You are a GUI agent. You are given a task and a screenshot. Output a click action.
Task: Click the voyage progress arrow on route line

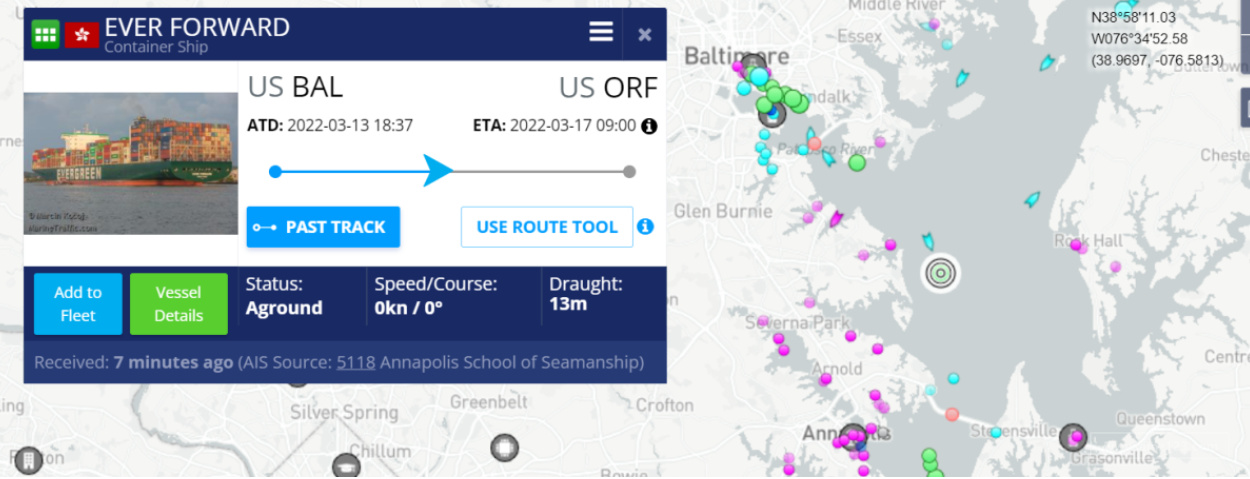click(437, 170)
